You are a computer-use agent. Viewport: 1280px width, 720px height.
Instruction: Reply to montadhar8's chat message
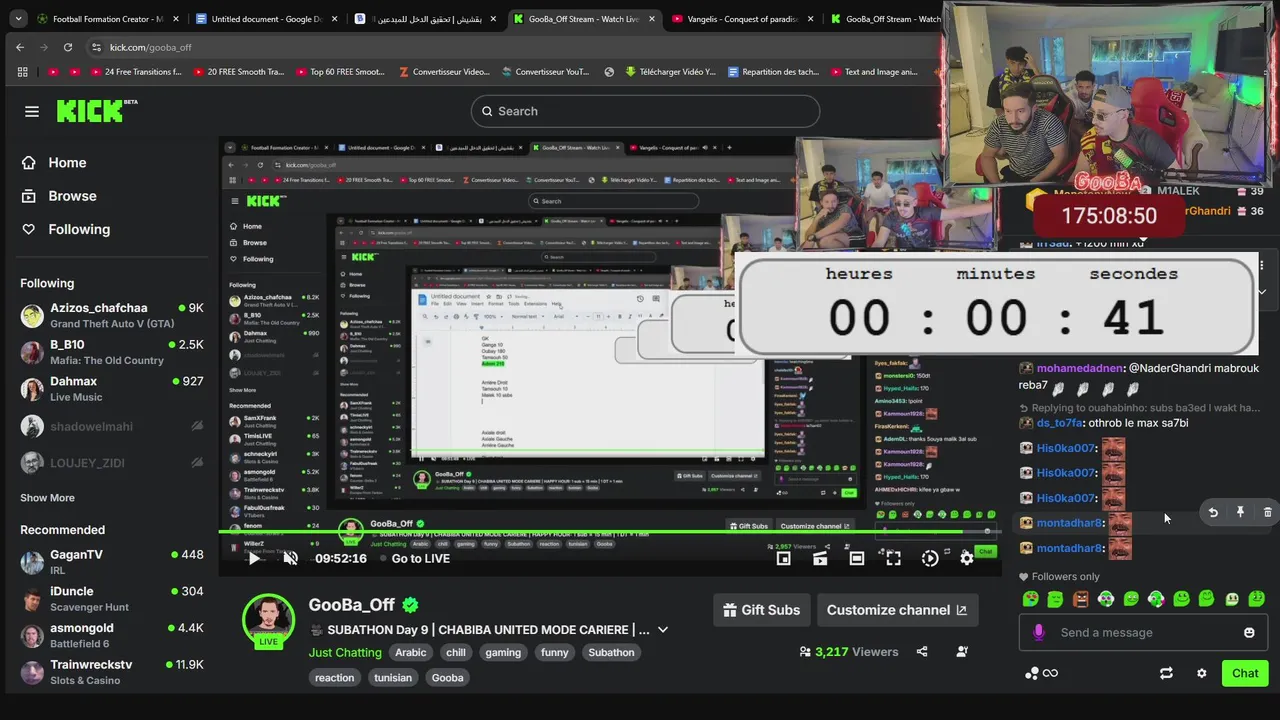pos(1213,512)
